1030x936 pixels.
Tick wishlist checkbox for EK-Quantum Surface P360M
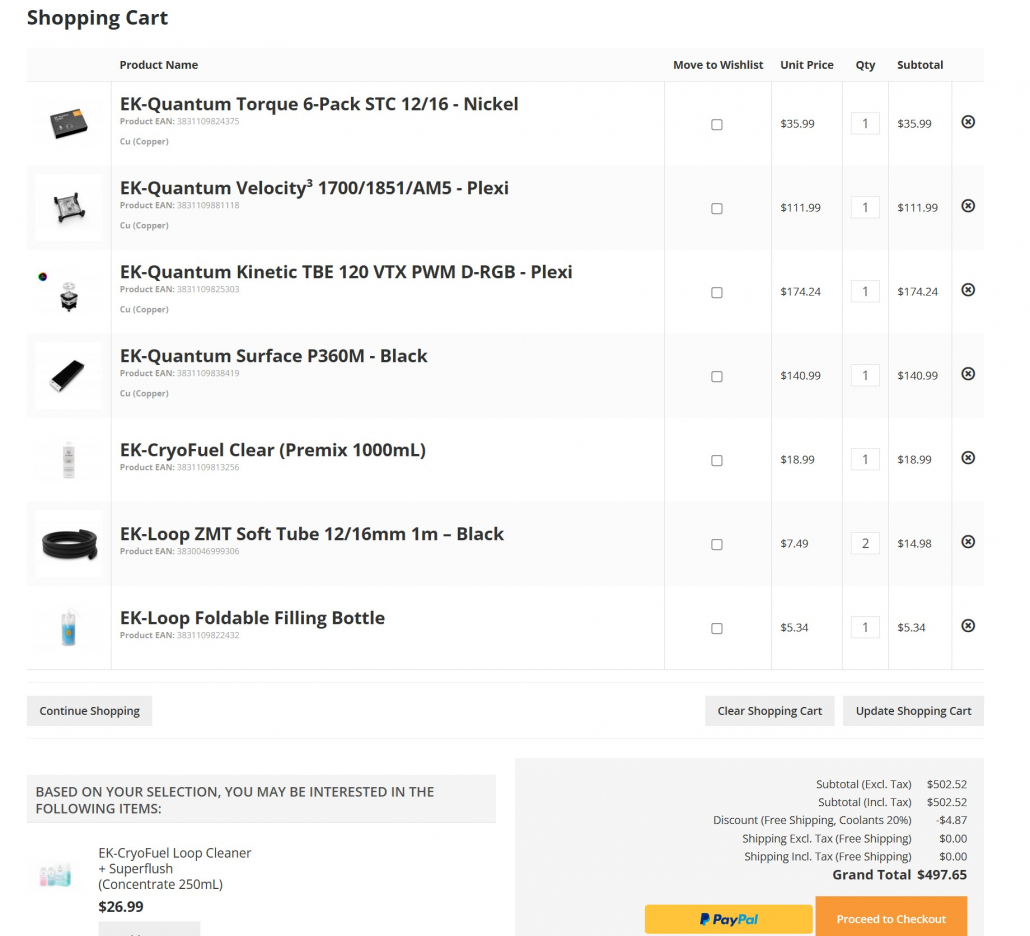717,376
